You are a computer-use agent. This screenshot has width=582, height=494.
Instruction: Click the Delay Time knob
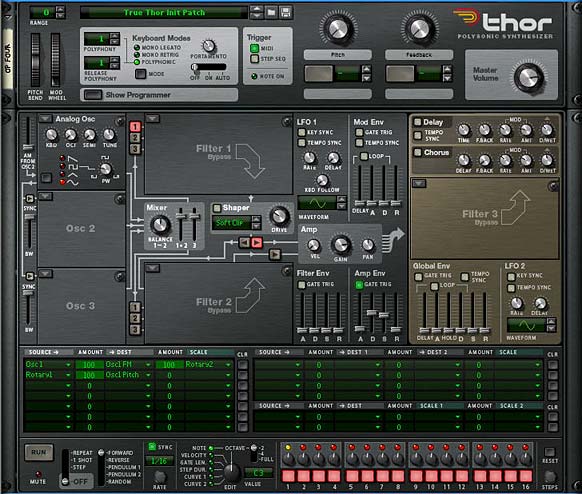[x=464, y=130]
